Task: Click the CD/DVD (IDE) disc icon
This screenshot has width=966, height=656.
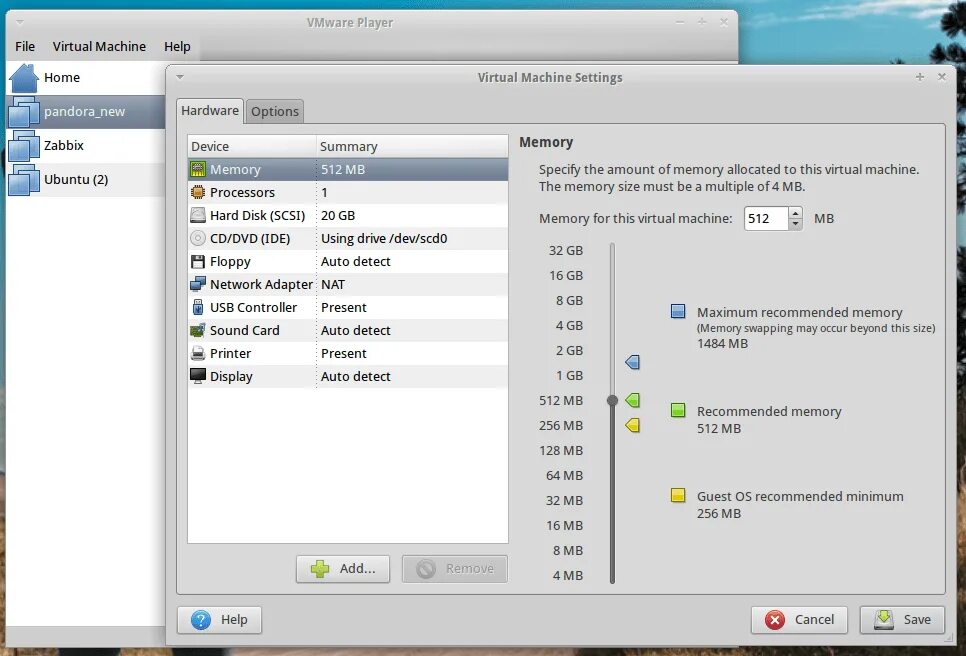Action: [x=198, y=238]
